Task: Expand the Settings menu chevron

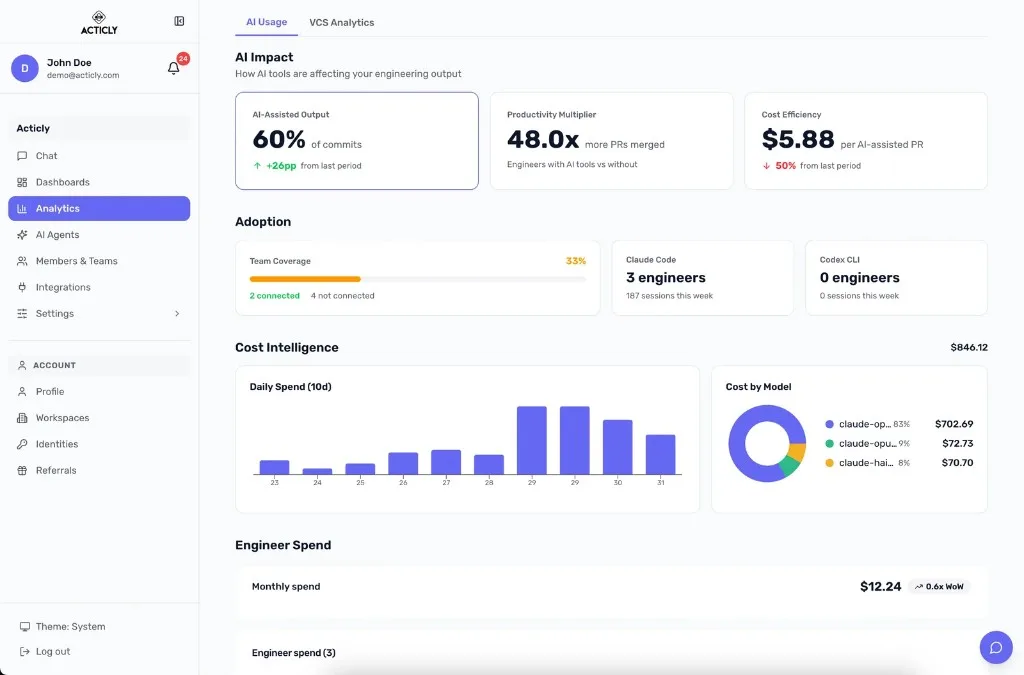Action: pos(178,313)
